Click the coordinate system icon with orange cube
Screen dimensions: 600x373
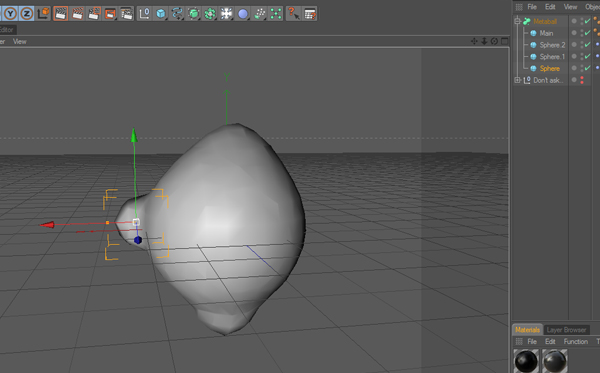pos(43,13)
